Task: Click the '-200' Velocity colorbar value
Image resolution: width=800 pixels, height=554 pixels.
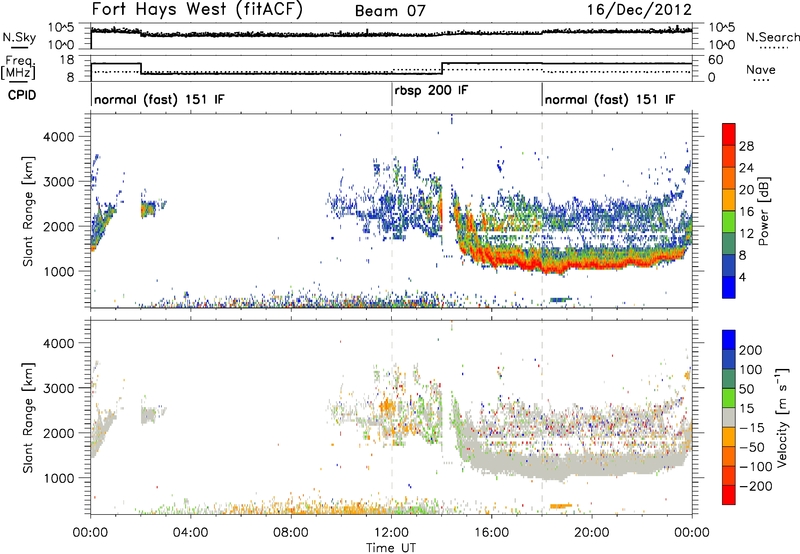Action: pos(755,486)
